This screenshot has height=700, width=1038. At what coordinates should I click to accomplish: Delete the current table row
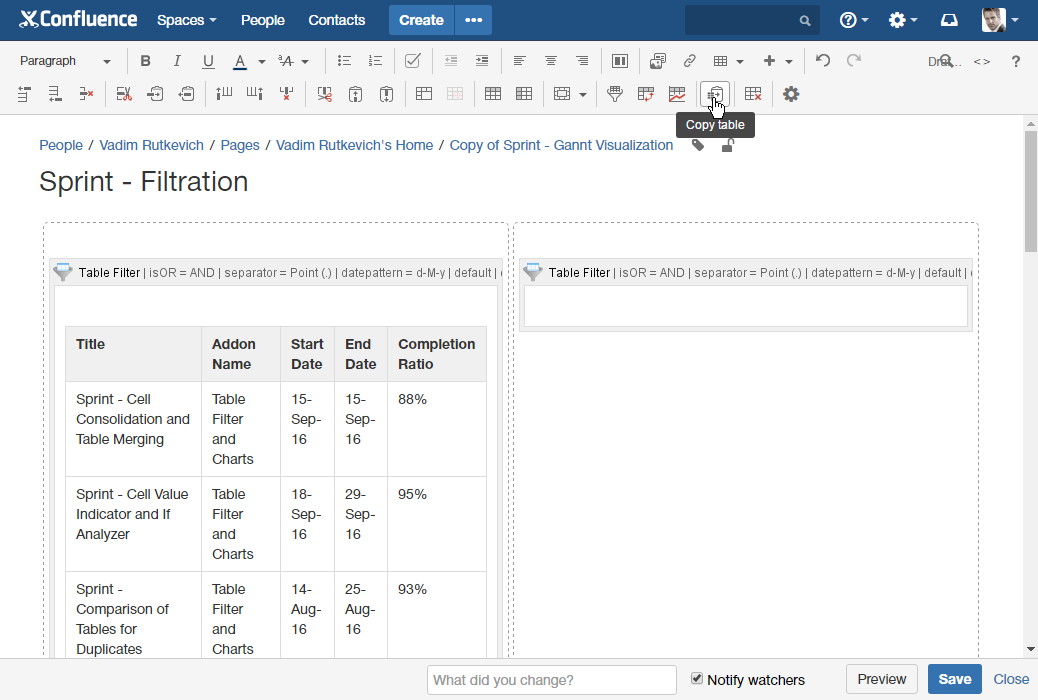87,94
